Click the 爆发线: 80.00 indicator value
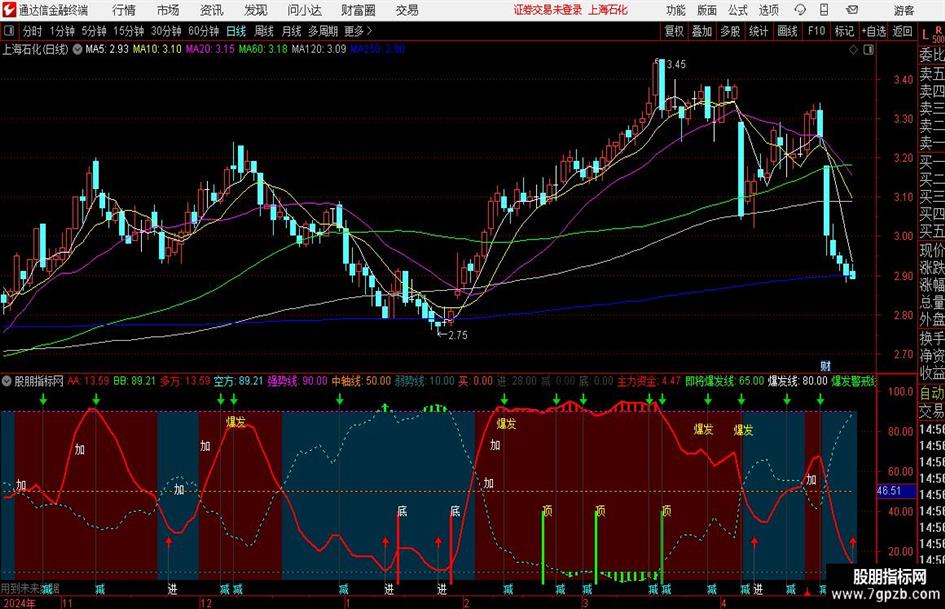The image size is (945, 609). (797, 381)
